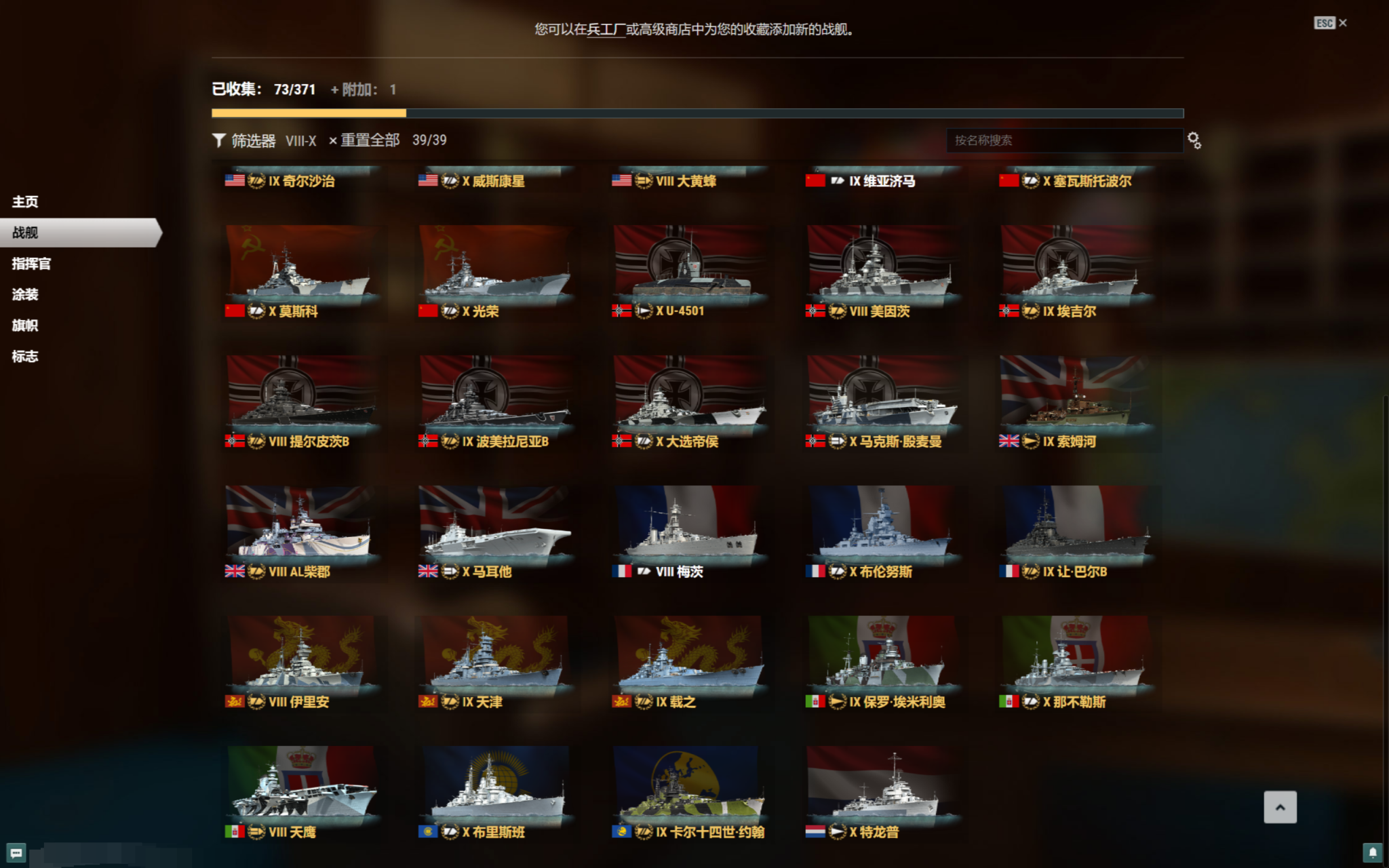Click the collection progress bar
The image size is (1389, 868).
coord(697,113)
